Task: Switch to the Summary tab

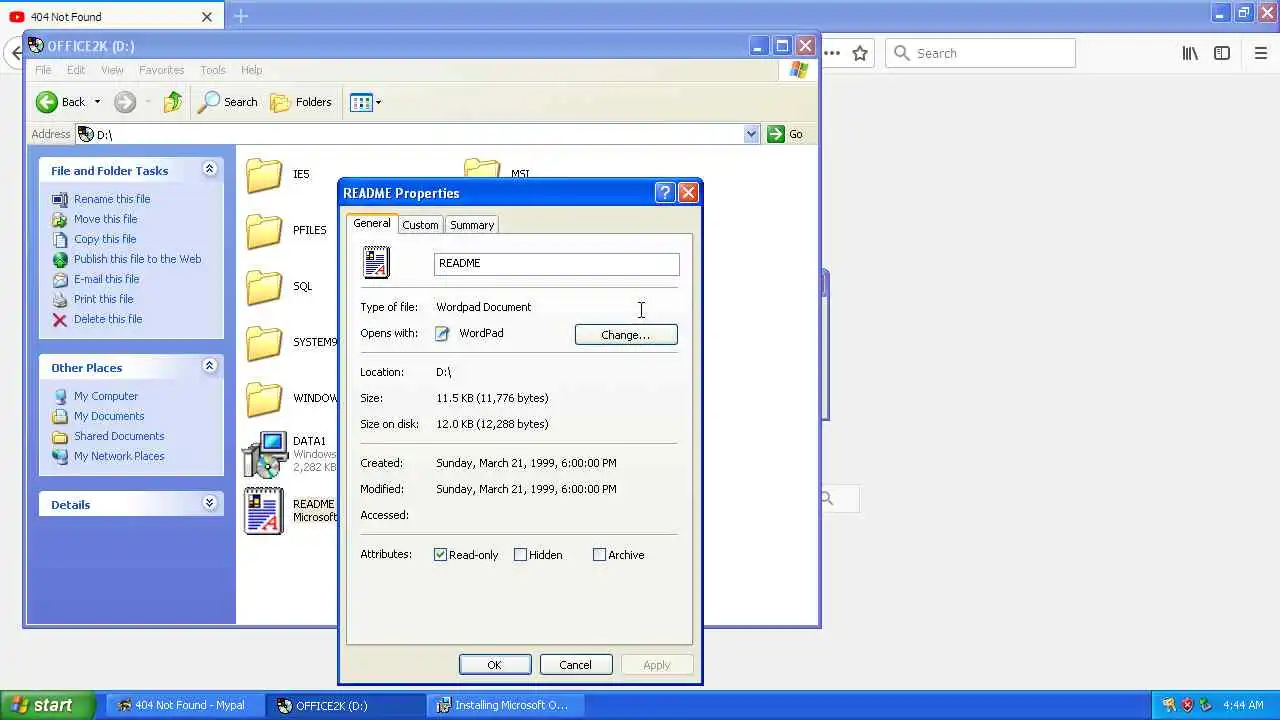Action: (x=472, y=225)
